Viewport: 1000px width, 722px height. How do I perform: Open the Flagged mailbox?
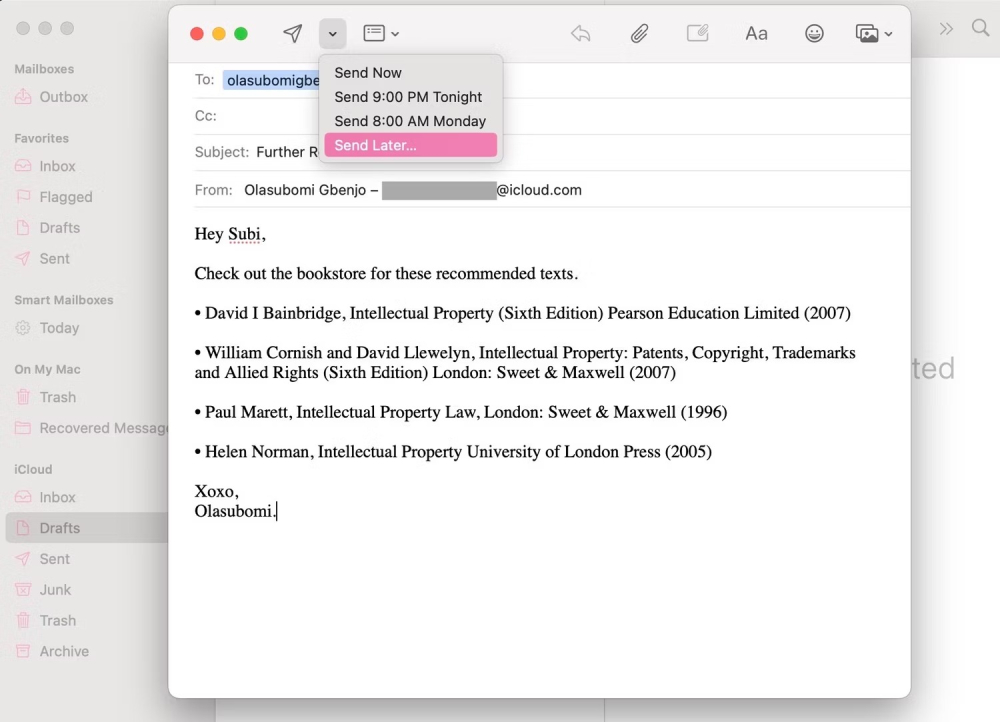pos(64,196)
